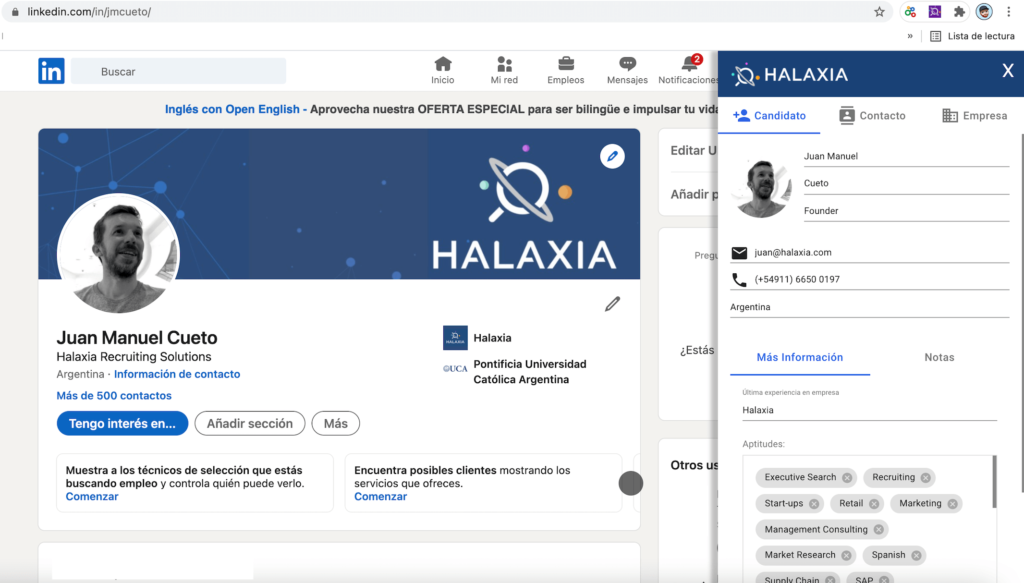The height and width of the screenshot is (583, 1024).
Task: Click Comenzar under posibles clientes card
Action: point(381,497)
